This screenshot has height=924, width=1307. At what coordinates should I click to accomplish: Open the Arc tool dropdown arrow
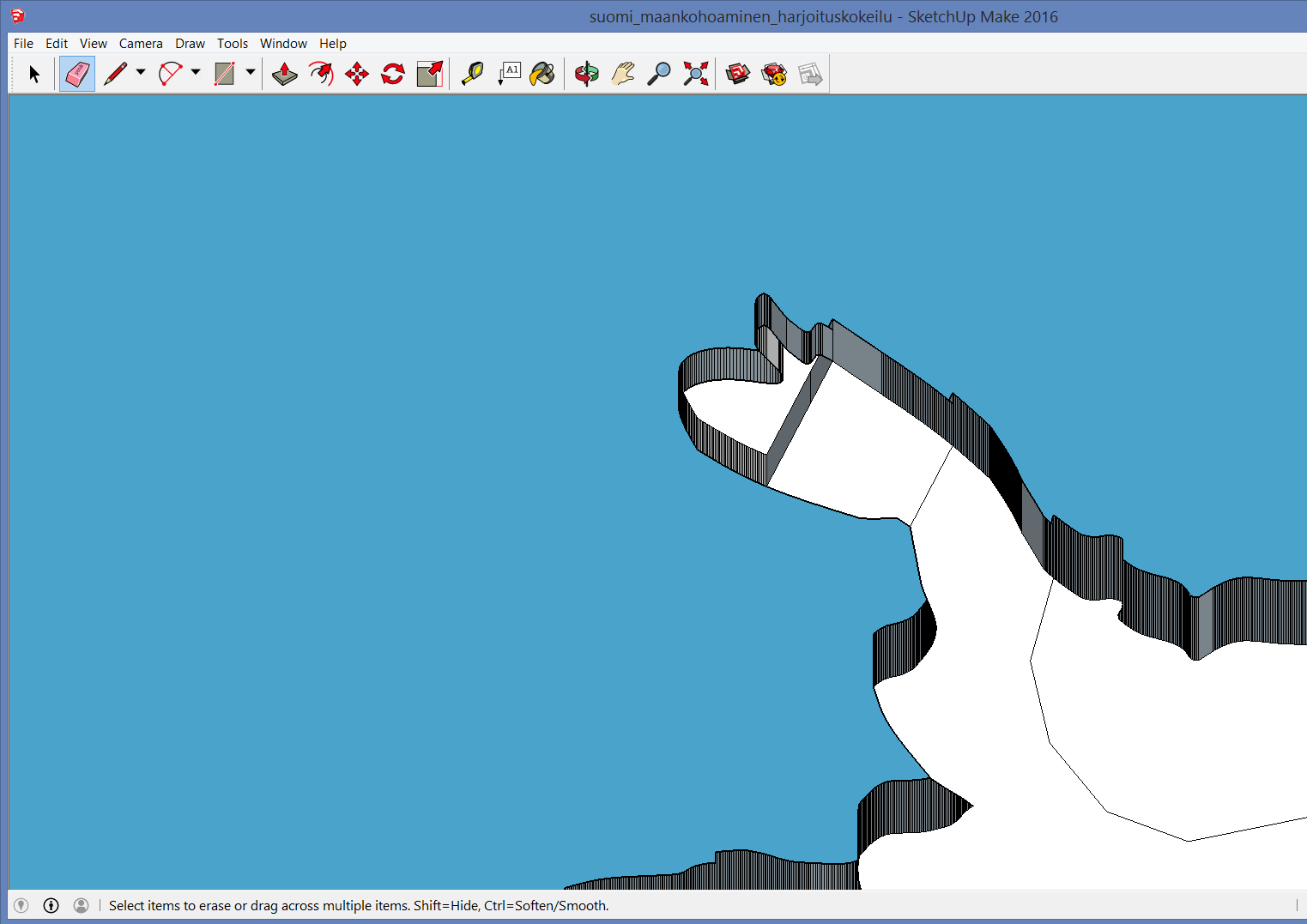(x=196, y=73)
